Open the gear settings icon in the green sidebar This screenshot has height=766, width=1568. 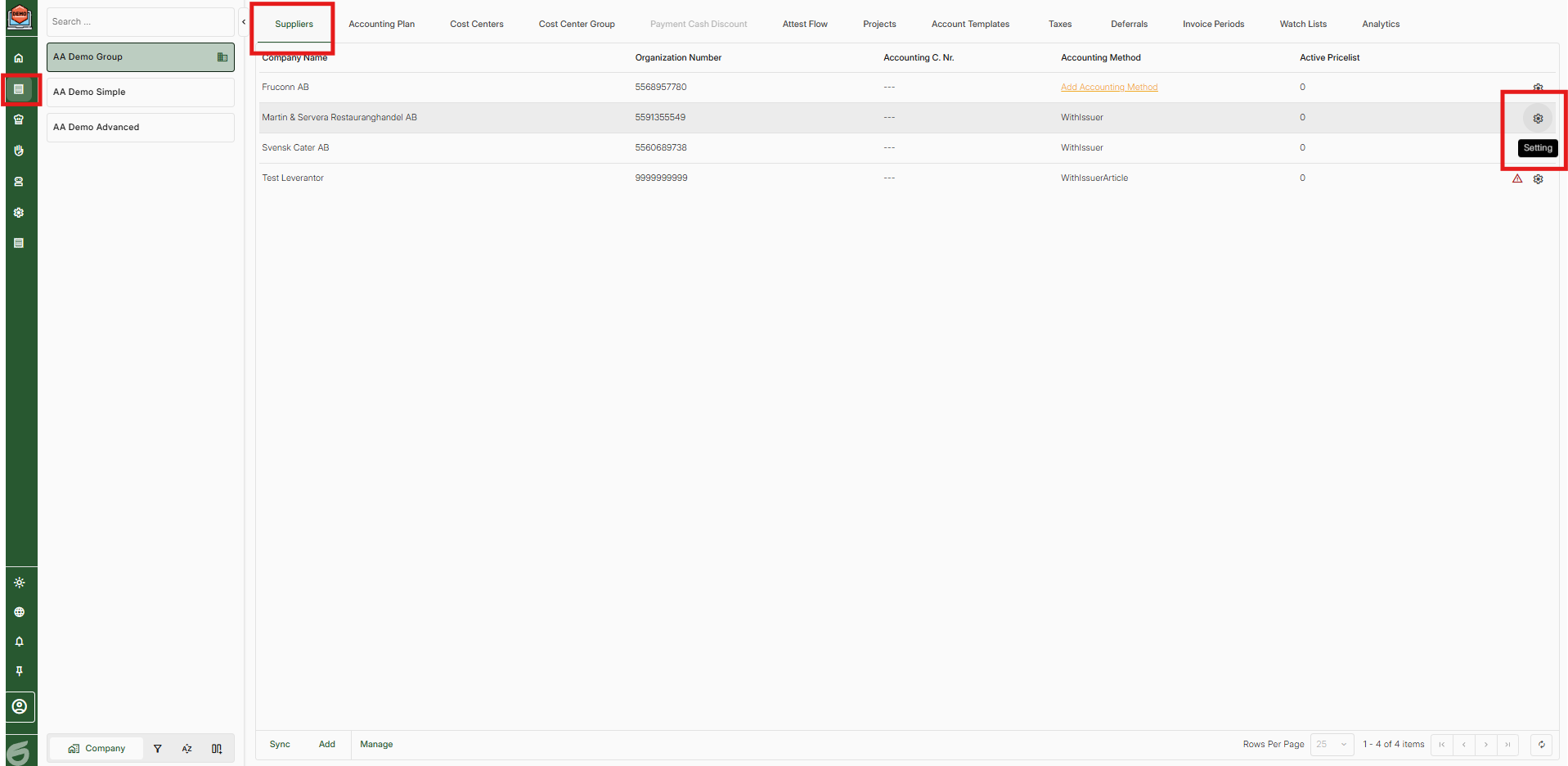(x=19, y=213)
